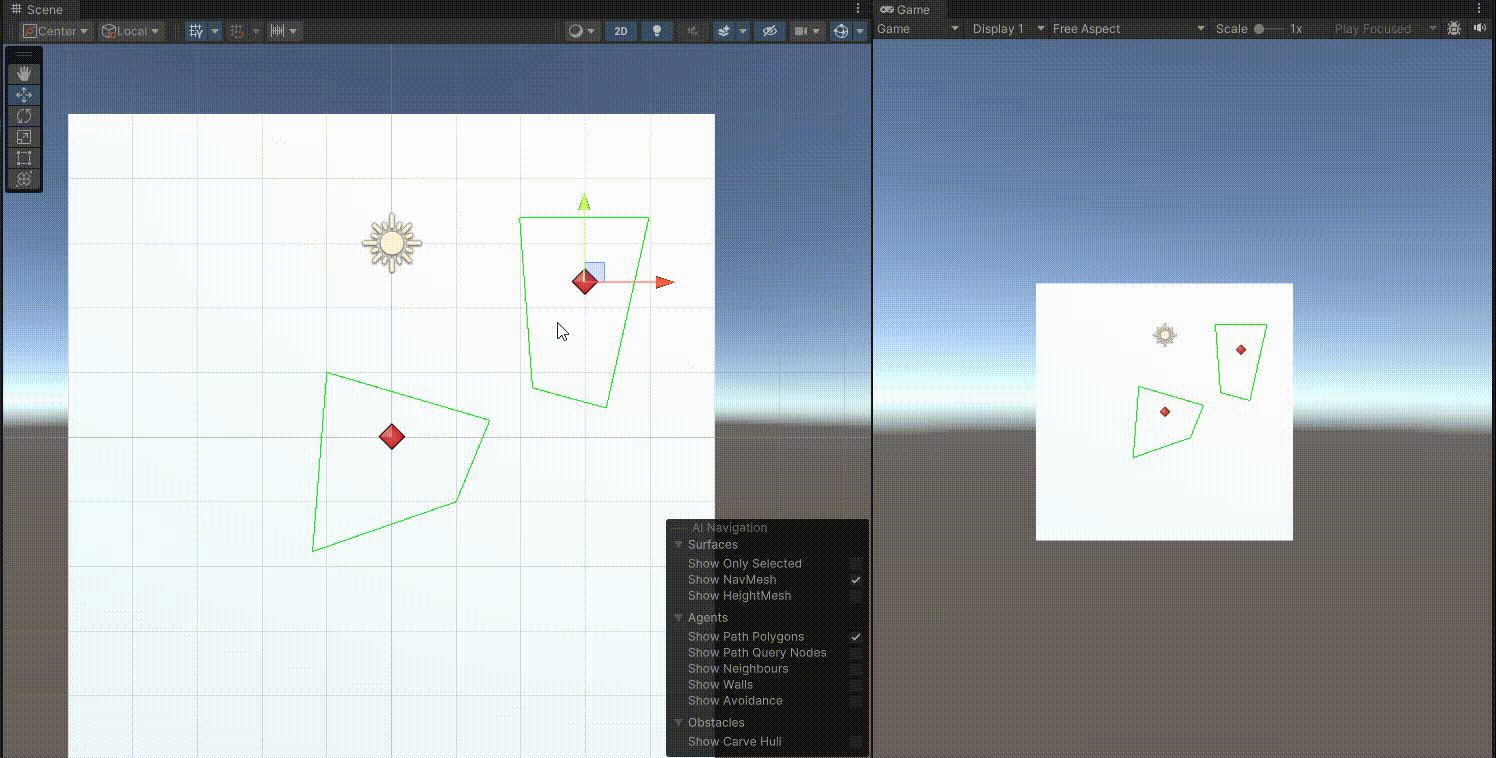This screenshot has width=1496, height=758.
Task: Open the Display 1 dropdown
Action: 1008,29
